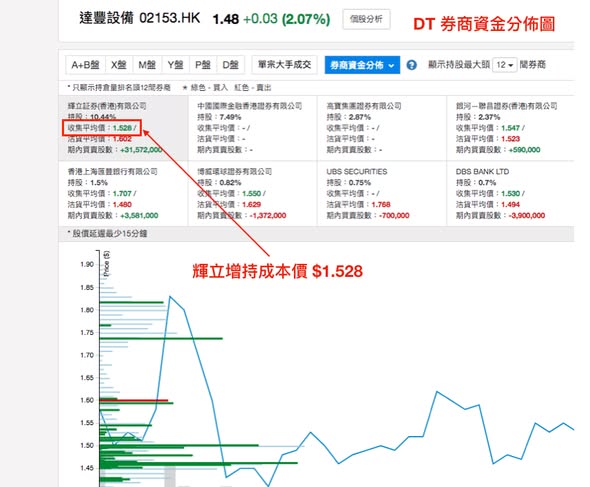Click the long green bar near 1.74
The image size is (590, 487).
[161, 338]
